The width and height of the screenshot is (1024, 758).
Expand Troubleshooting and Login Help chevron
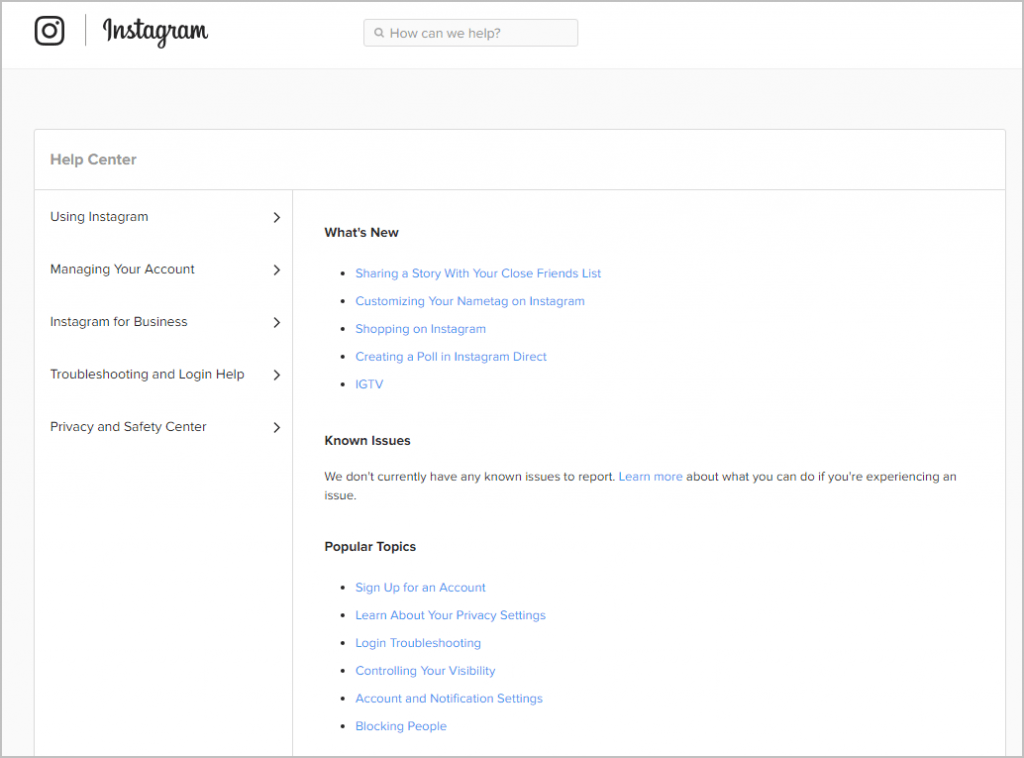click(x=276, y=375)
